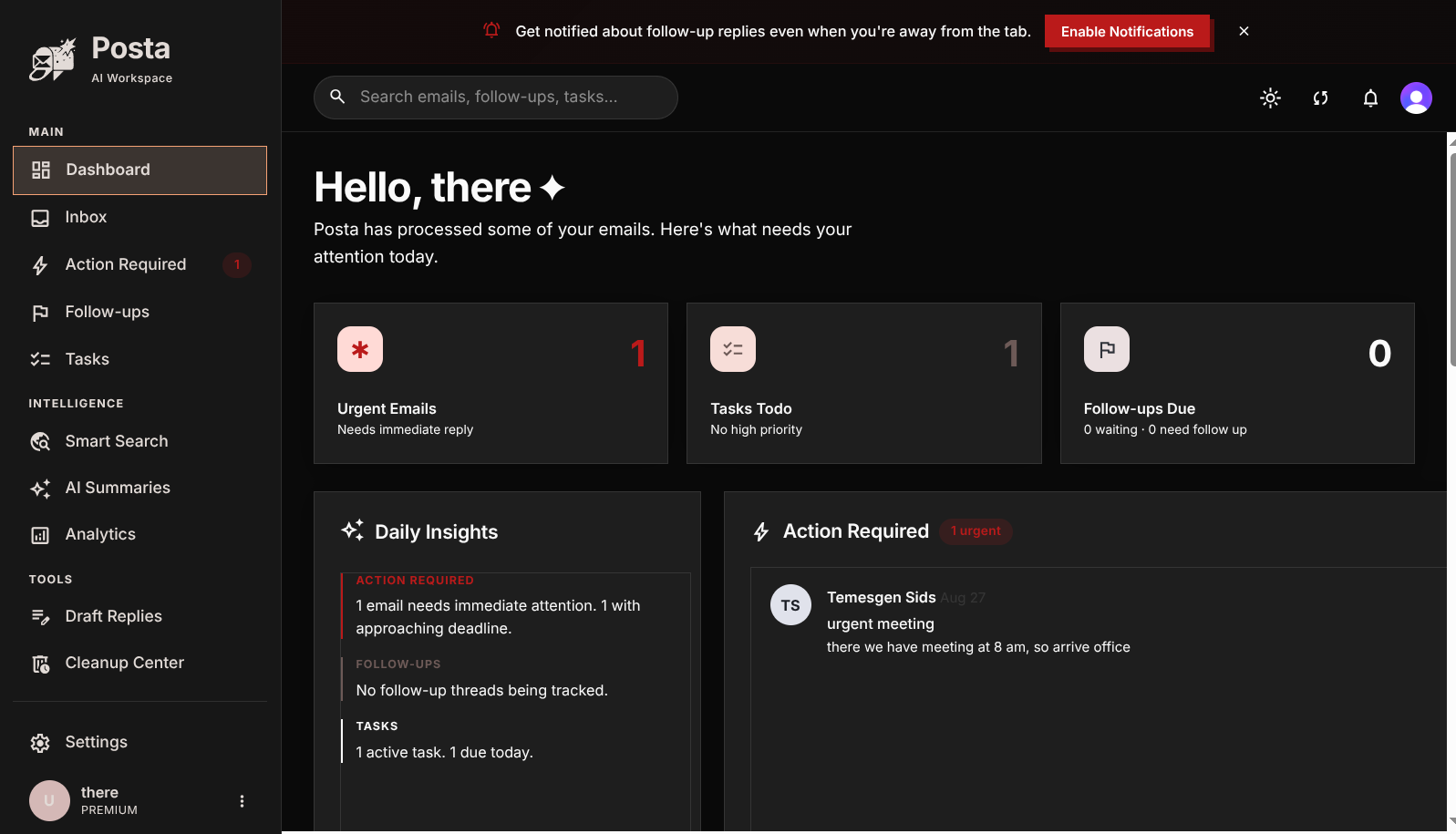The width and height of the screenshot is (1456, 834).
Task: Click the TS sender avatar
Action: click(790, 604)
